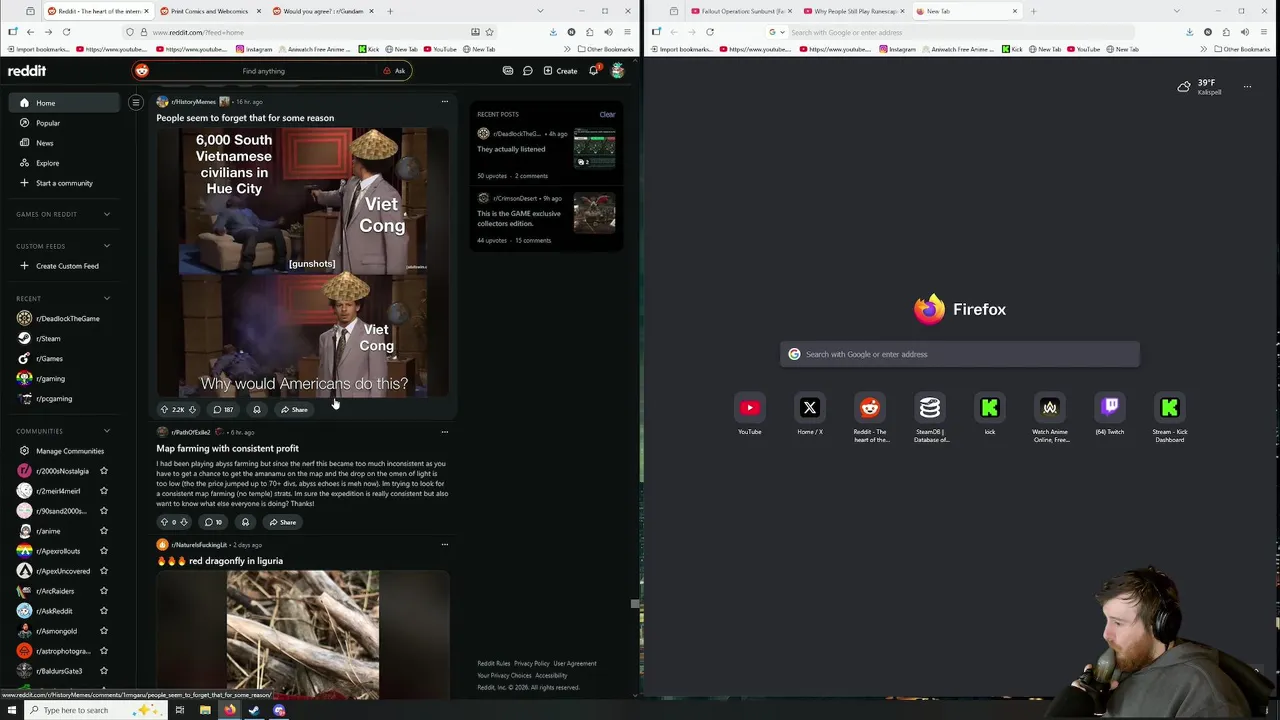Click Ask button in Reddit search bar
Screen dimensions: 1280x720
394,71
